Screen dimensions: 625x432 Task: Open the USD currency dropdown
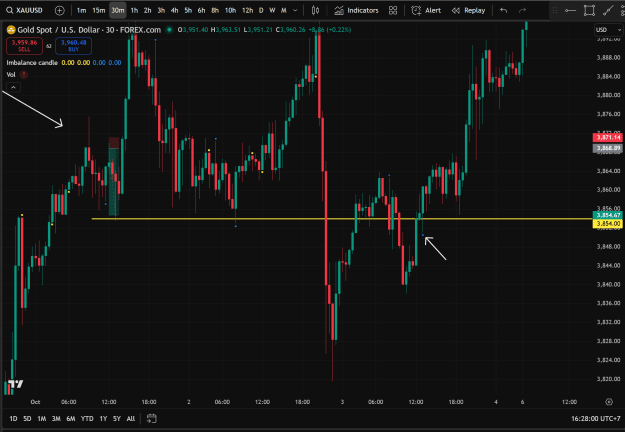(608, 30)
